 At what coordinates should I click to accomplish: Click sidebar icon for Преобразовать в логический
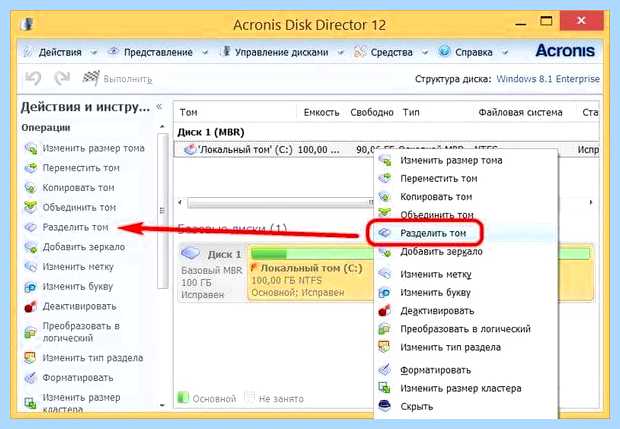click(x=30, y=332)
